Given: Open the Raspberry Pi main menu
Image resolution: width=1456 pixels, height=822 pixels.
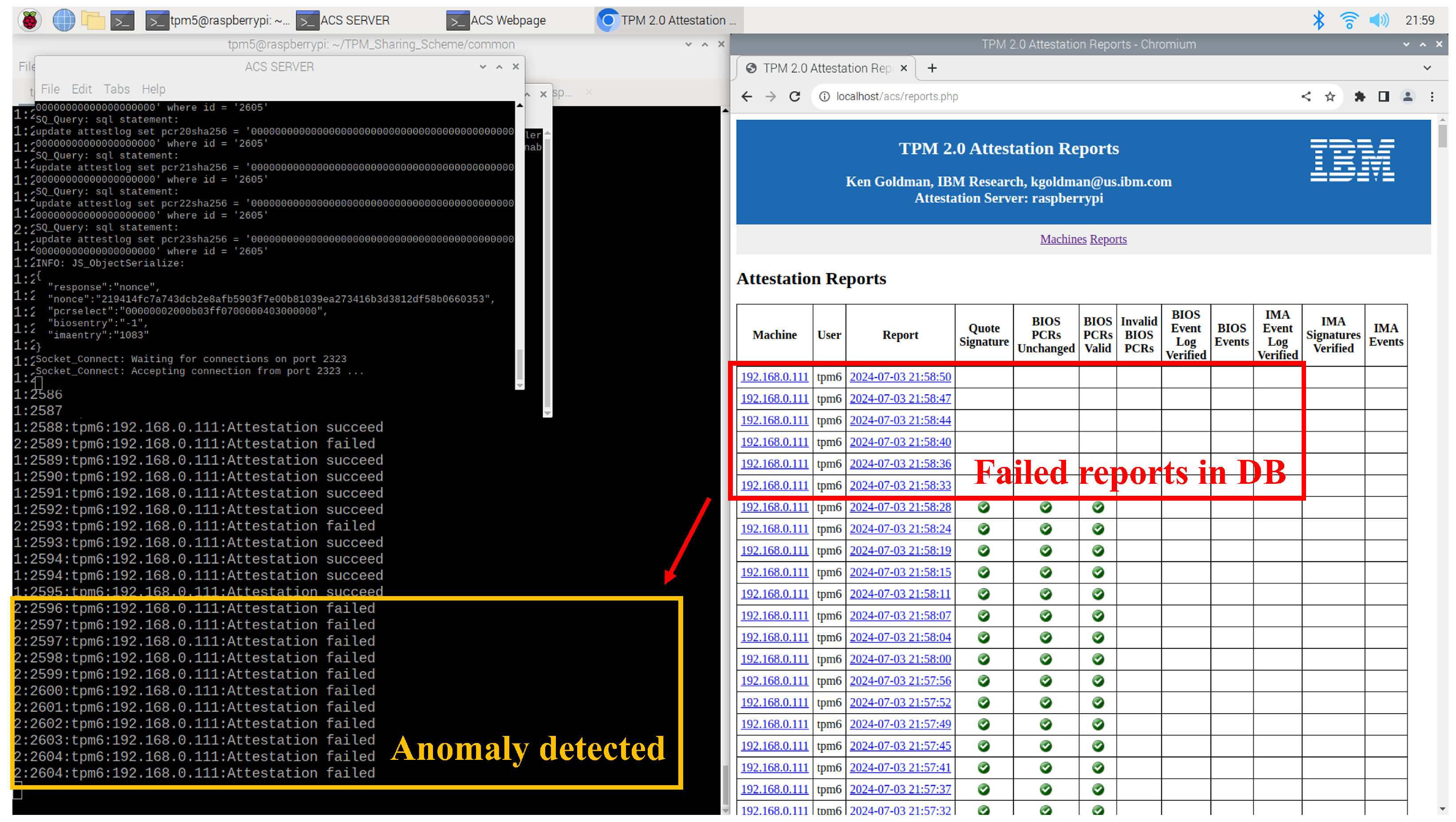Looking at the screenshot, I should [x=29, y=20].
